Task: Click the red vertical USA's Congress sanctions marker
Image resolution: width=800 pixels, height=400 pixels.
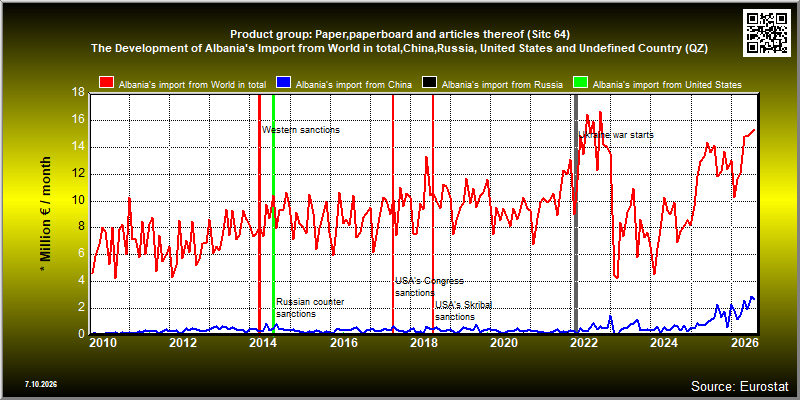Action: [393, 214]
